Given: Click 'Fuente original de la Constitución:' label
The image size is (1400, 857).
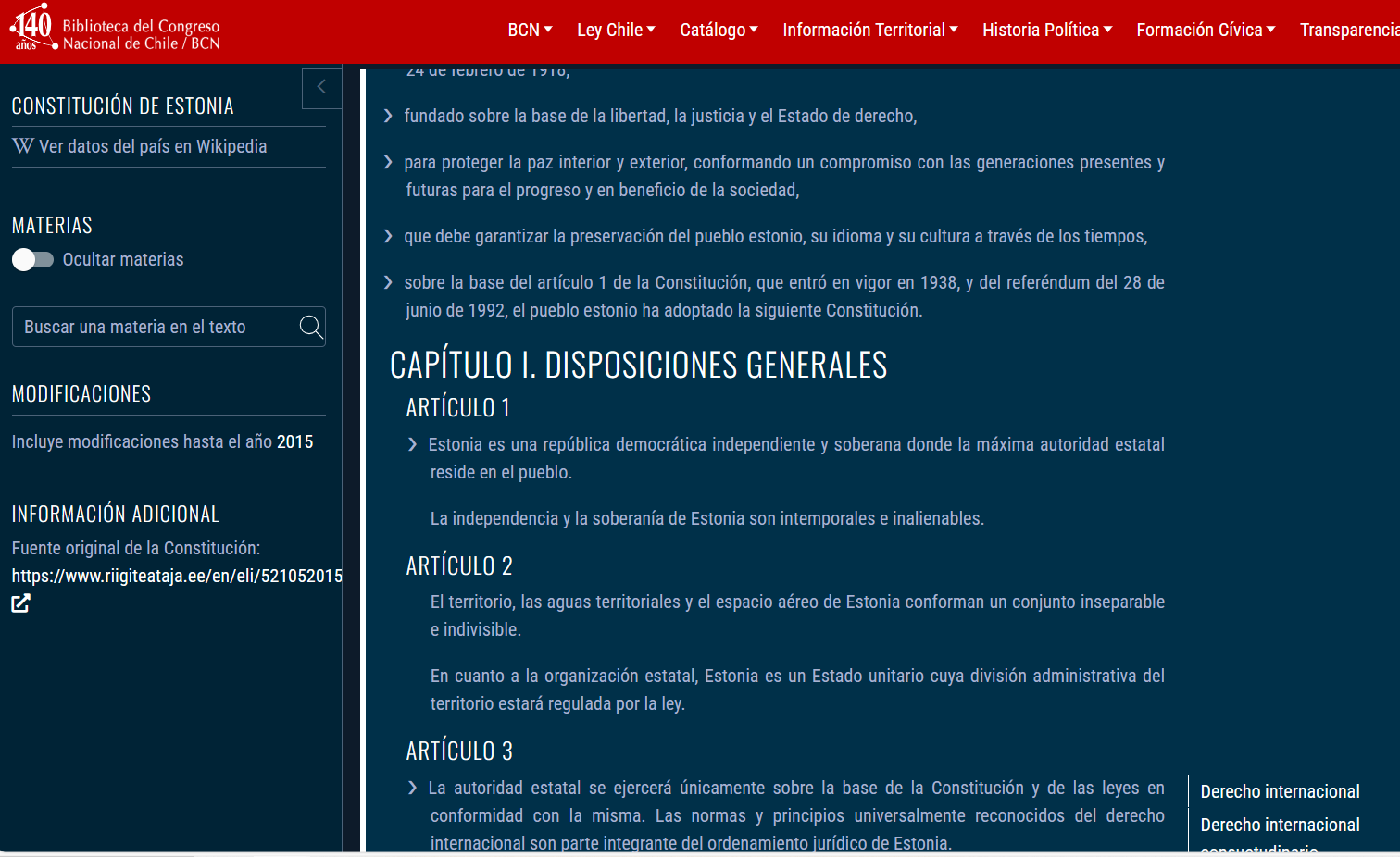Looking at the screenshot, I should tap(136, 548).
